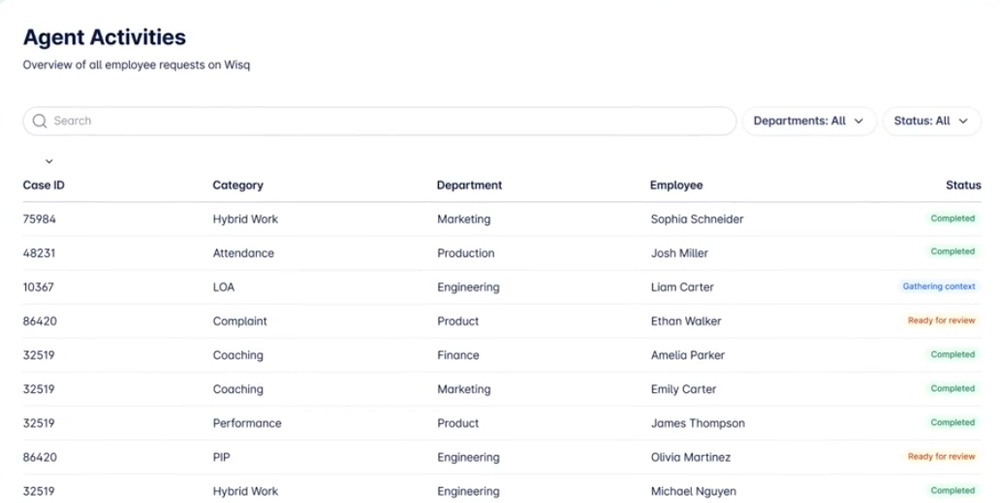Focus the Search input field

379,121
